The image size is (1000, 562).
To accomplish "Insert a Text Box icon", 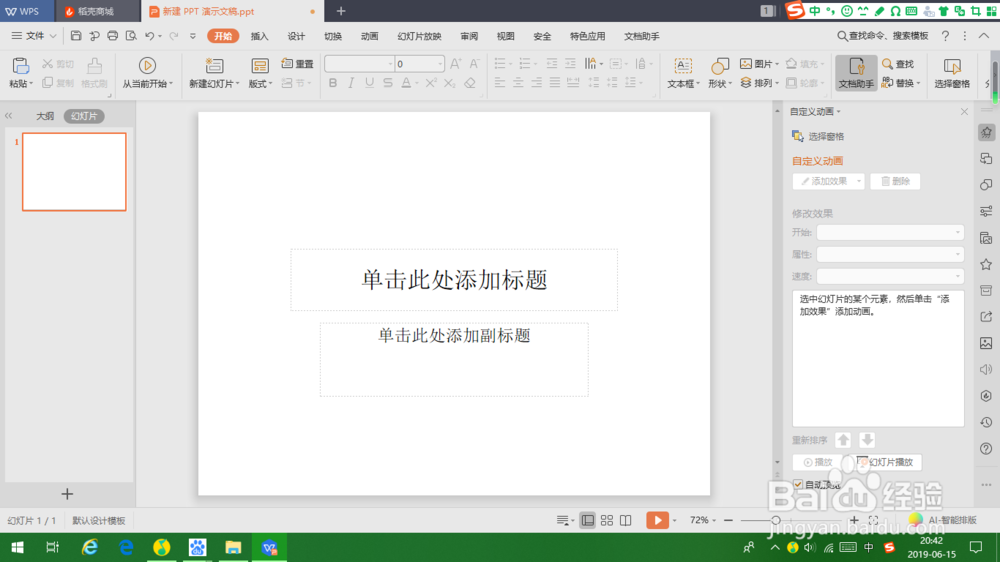I will [683, 66].
